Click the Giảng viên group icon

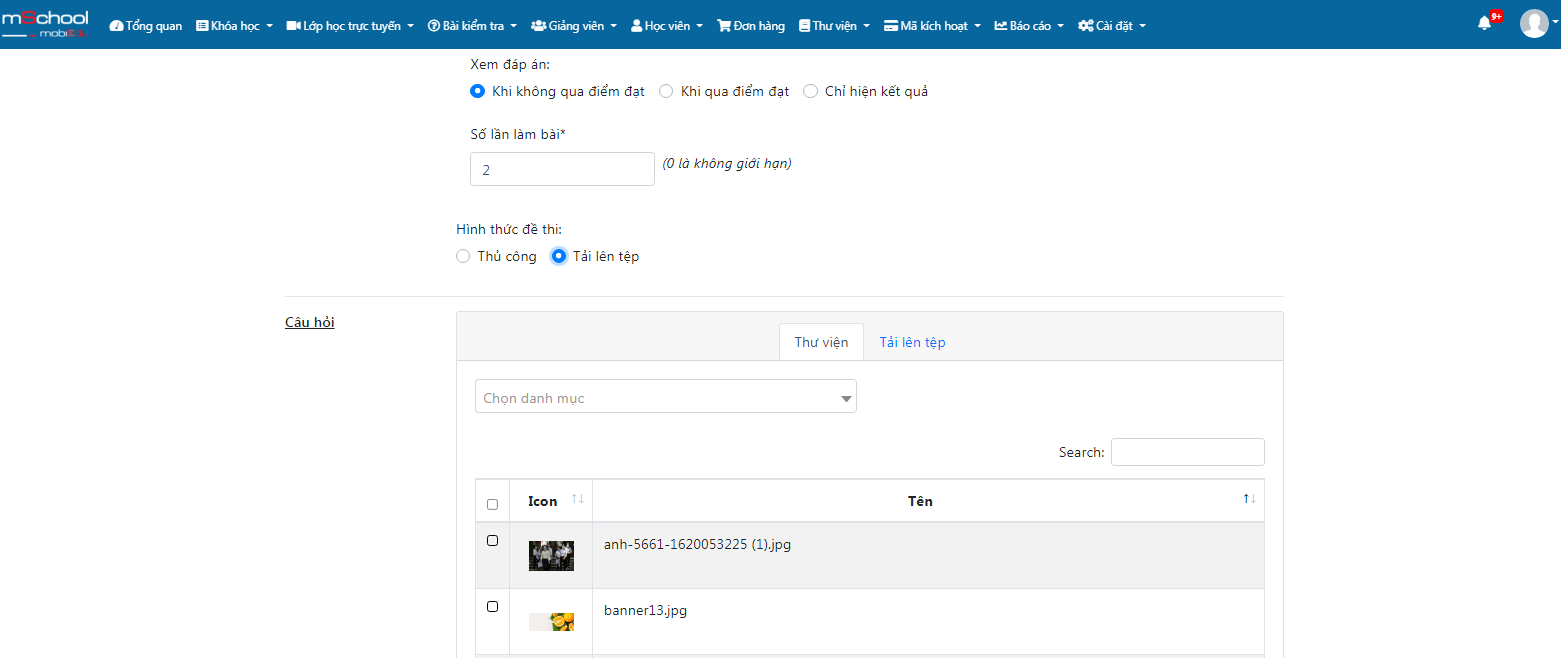[x=538, y=26]
